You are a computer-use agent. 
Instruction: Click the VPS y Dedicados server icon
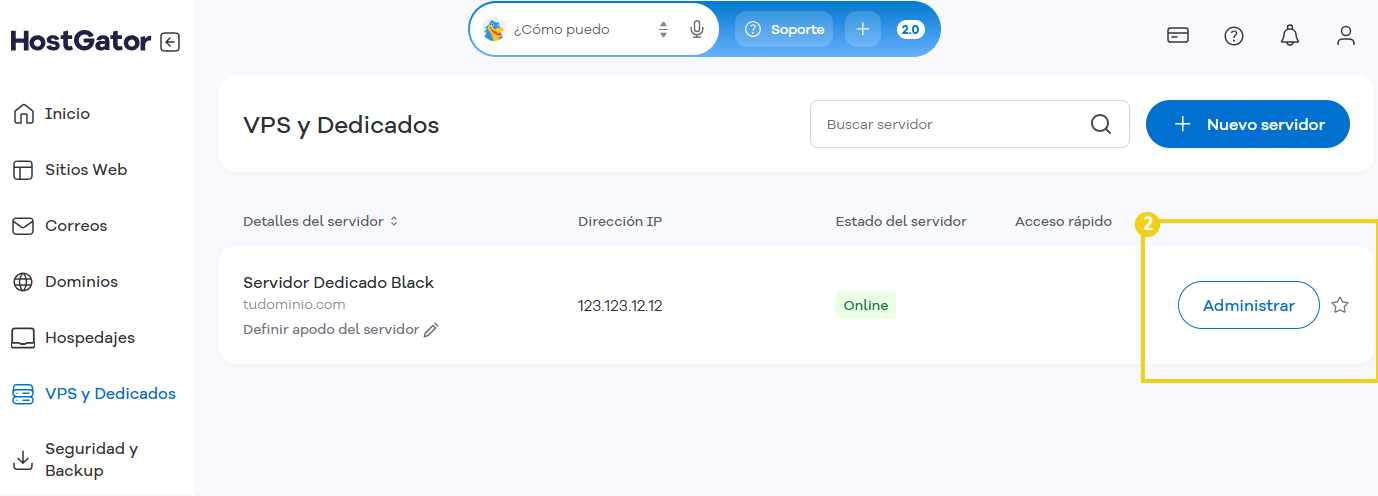[23, 394]
